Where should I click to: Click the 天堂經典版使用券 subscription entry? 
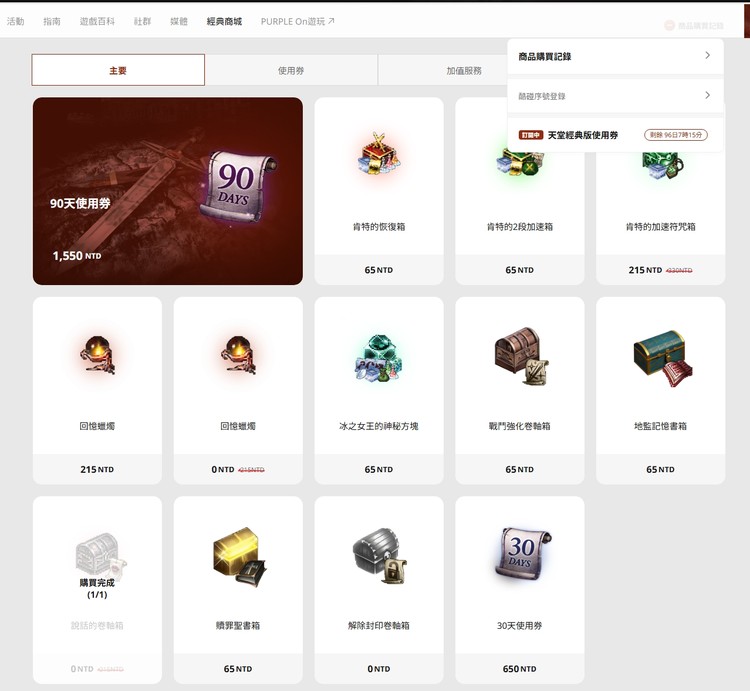point(616,135)
